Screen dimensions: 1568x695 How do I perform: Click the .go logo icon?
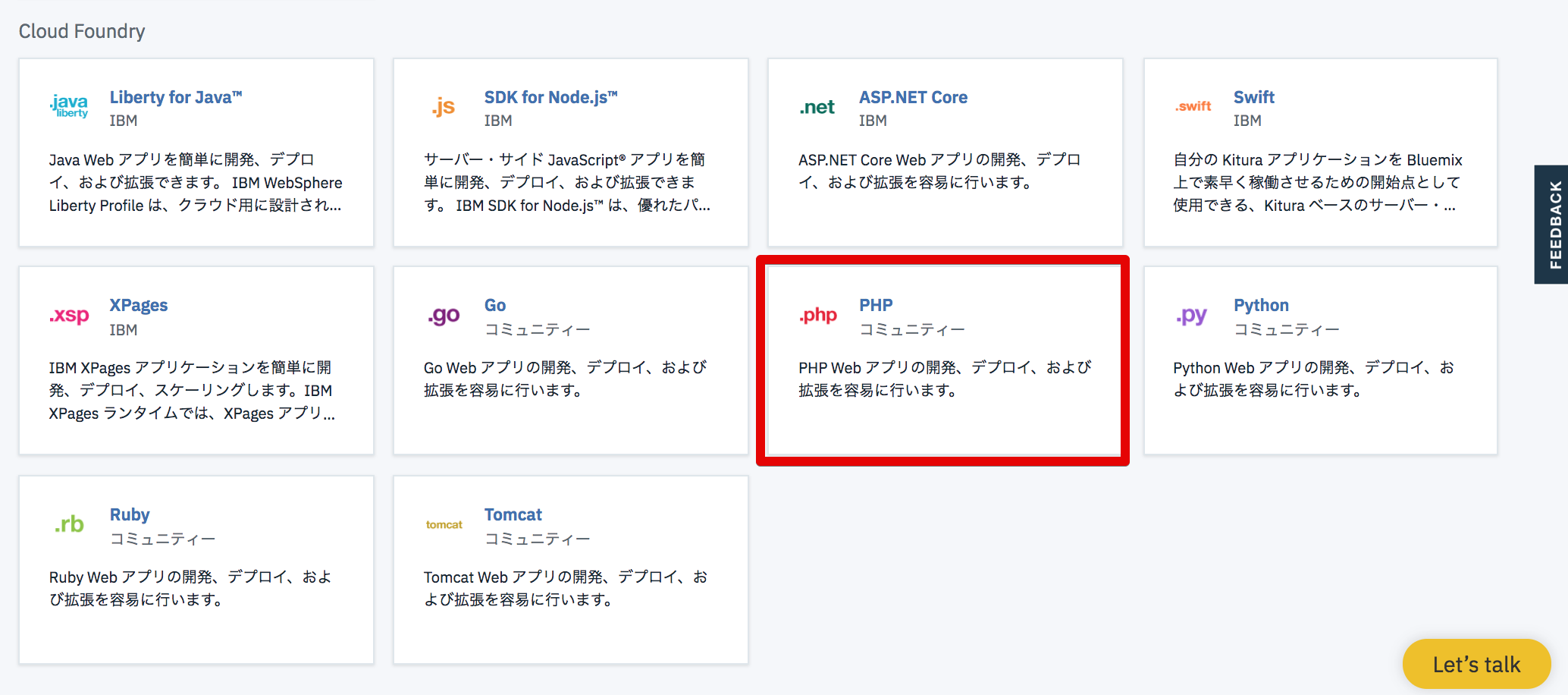(444, 315)
